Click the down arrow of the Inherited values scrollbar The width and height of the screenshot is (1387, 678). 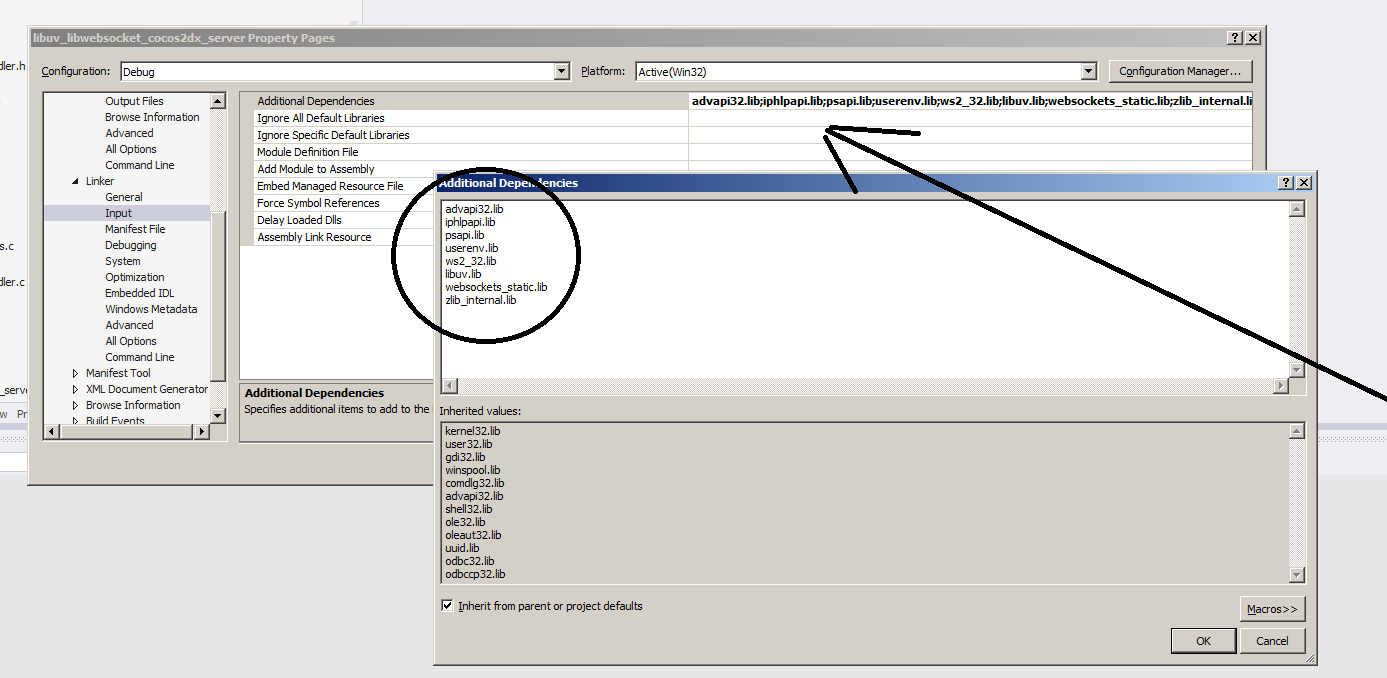point(1297,575)
